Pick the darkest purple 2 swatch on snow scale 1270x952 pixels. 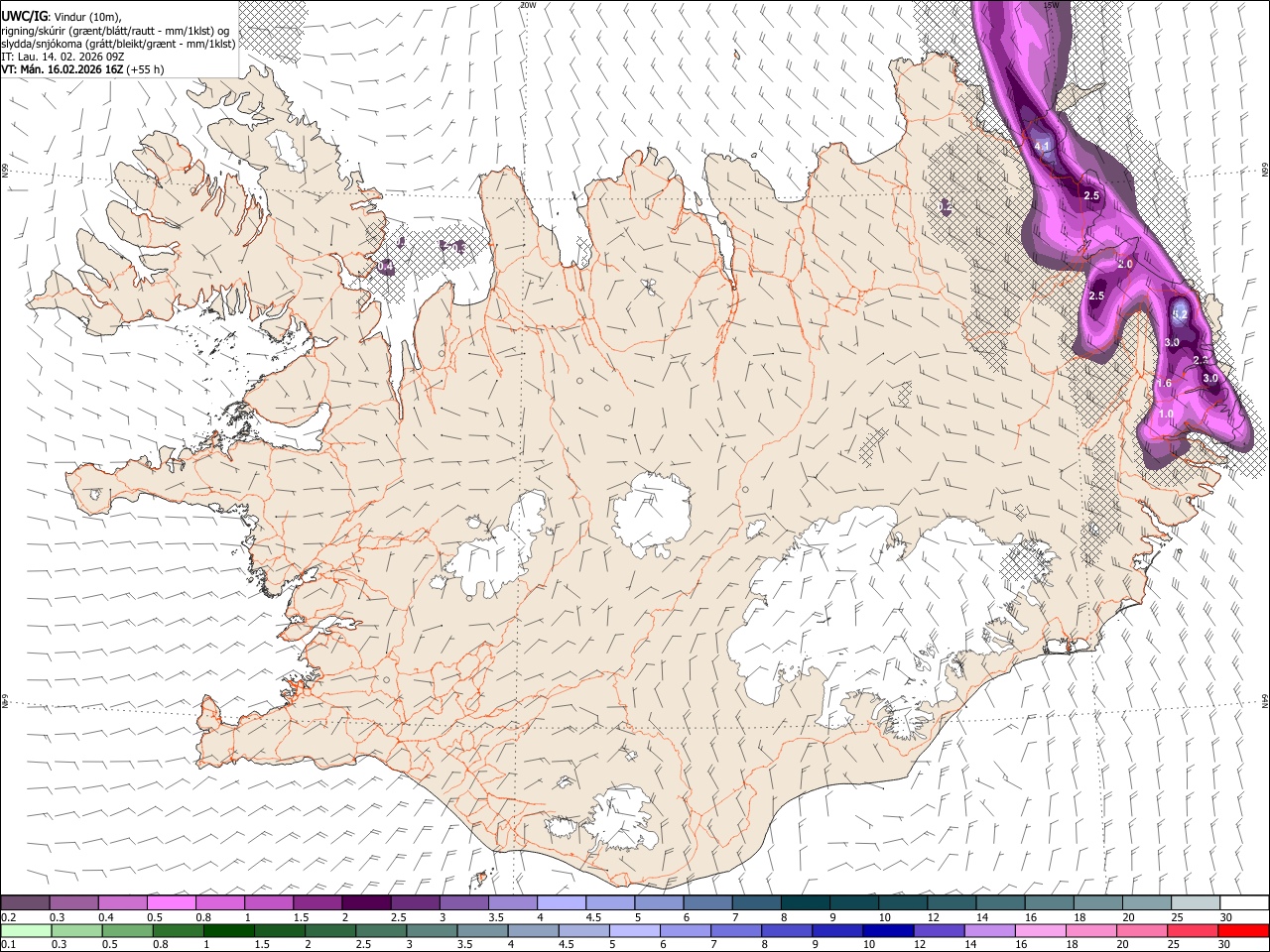pyautogui.click(x=366, y=902)
